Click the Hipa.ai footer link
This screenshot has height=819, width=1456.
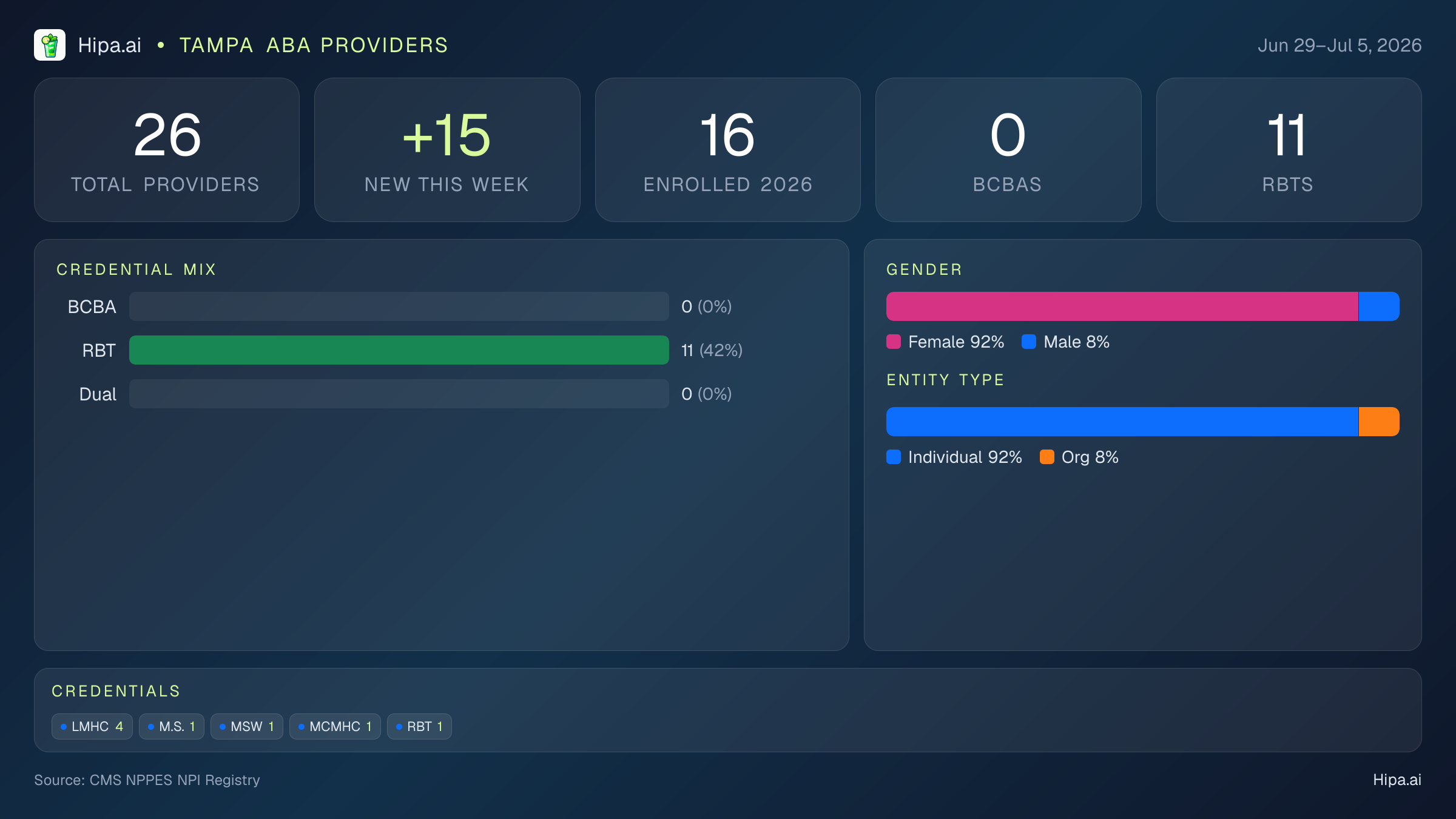point(1397,780)
